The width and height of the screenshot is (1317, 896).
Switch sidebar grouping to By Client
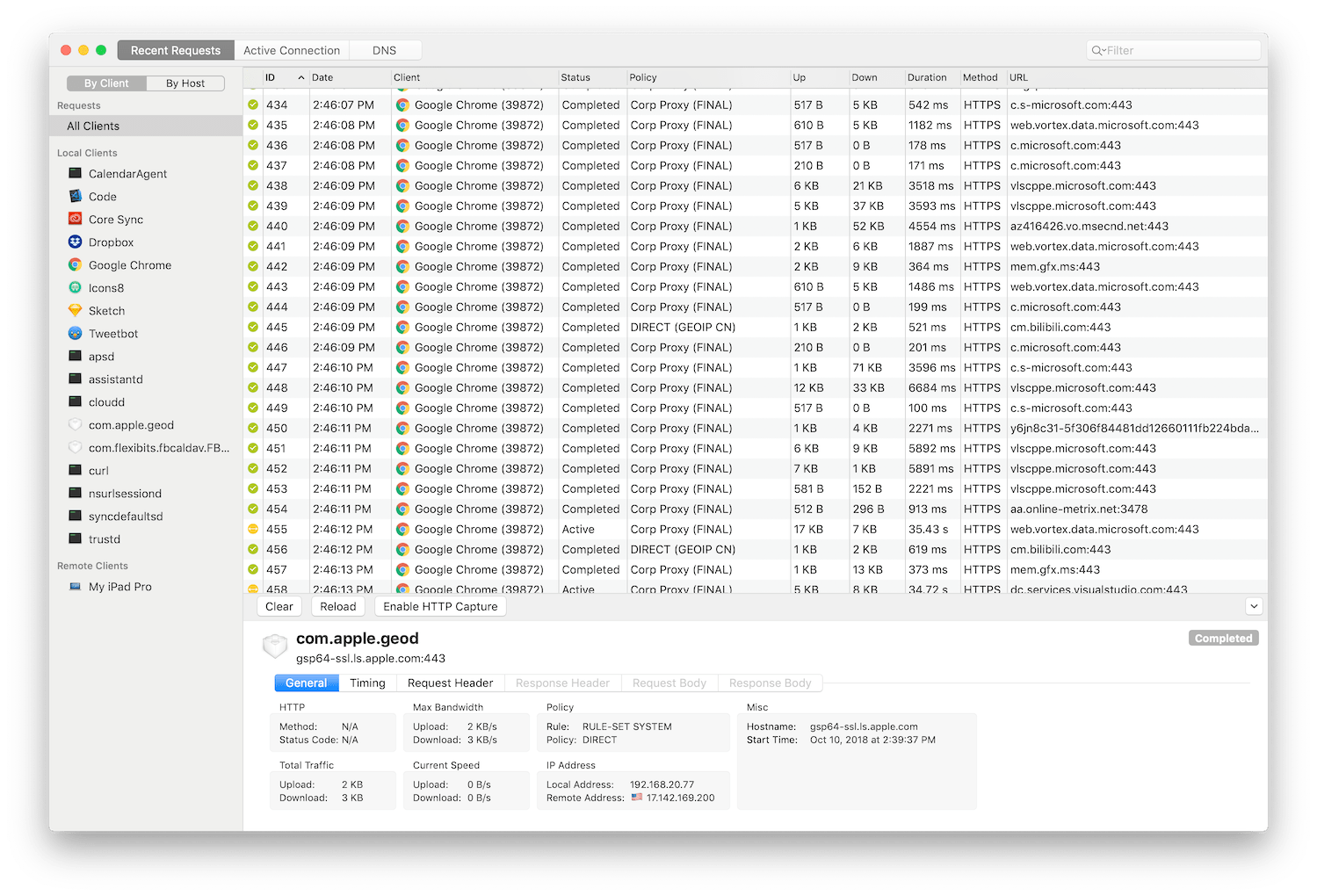[x=106, y=83]
